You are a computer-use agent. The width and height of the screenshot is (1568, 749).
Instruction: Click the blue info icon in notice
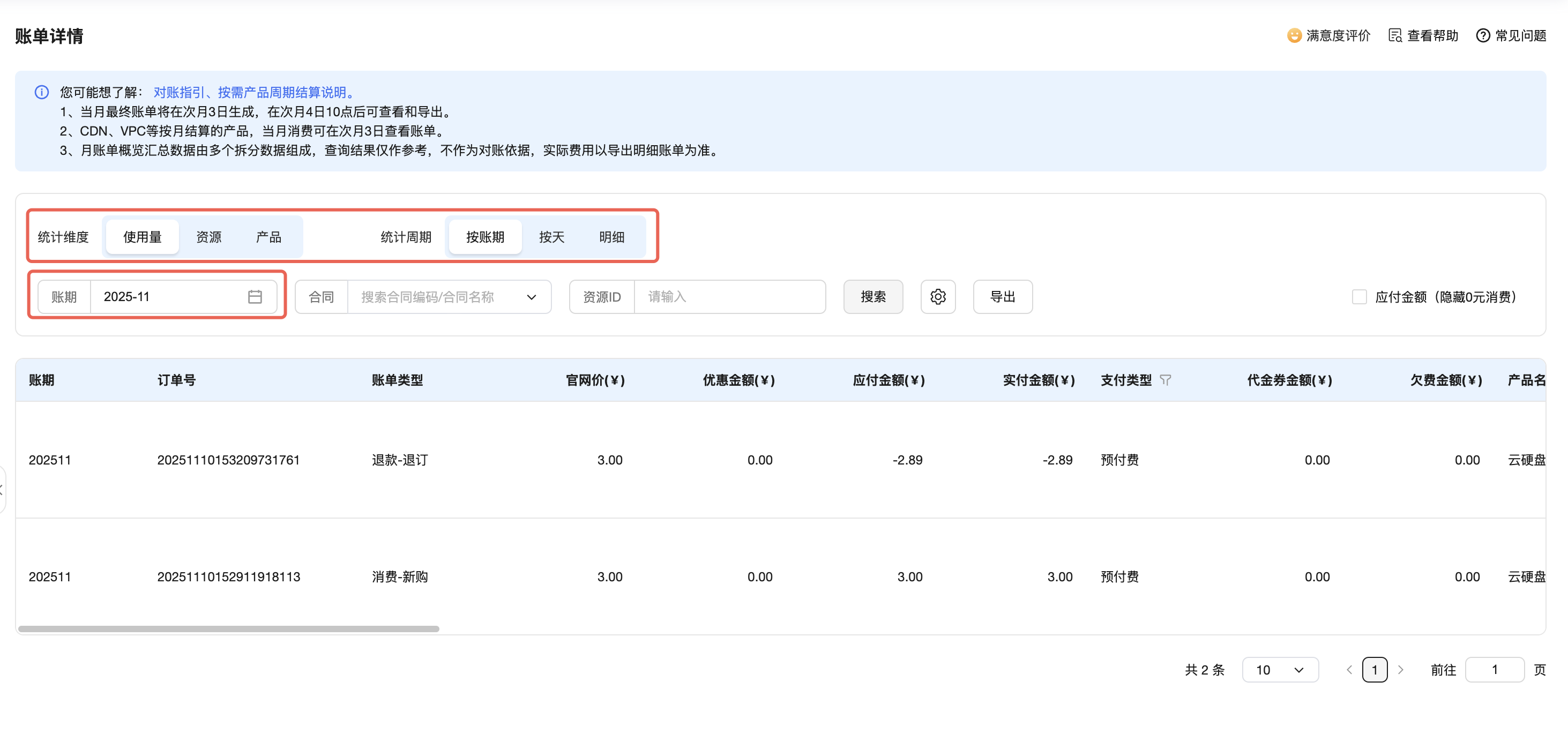point(41,93)
